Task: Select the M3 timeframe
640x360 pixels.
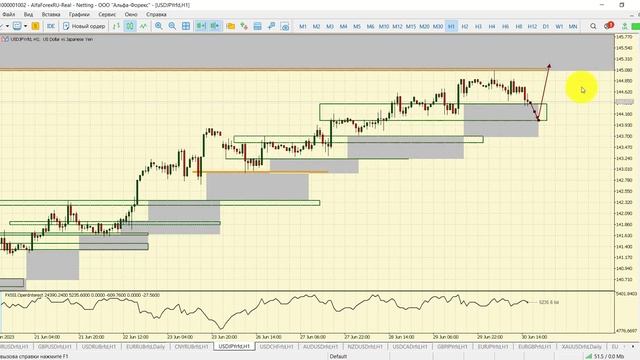Action: pos(330,26)
